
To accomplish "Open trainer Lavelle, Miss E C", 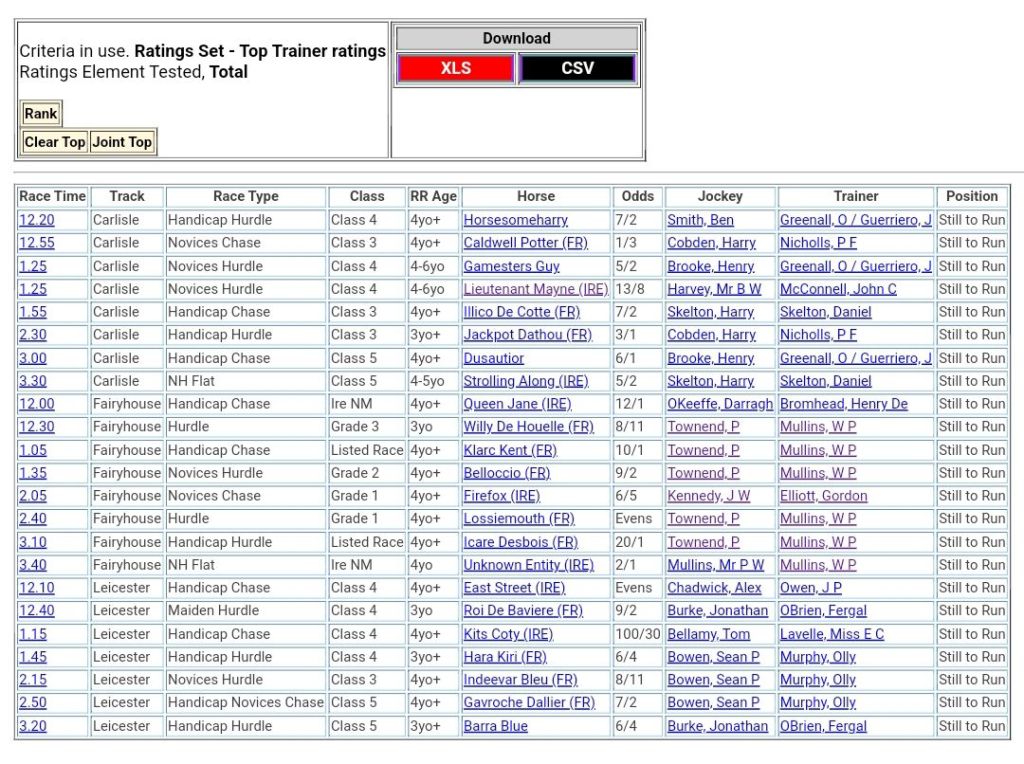I will 831,634.
